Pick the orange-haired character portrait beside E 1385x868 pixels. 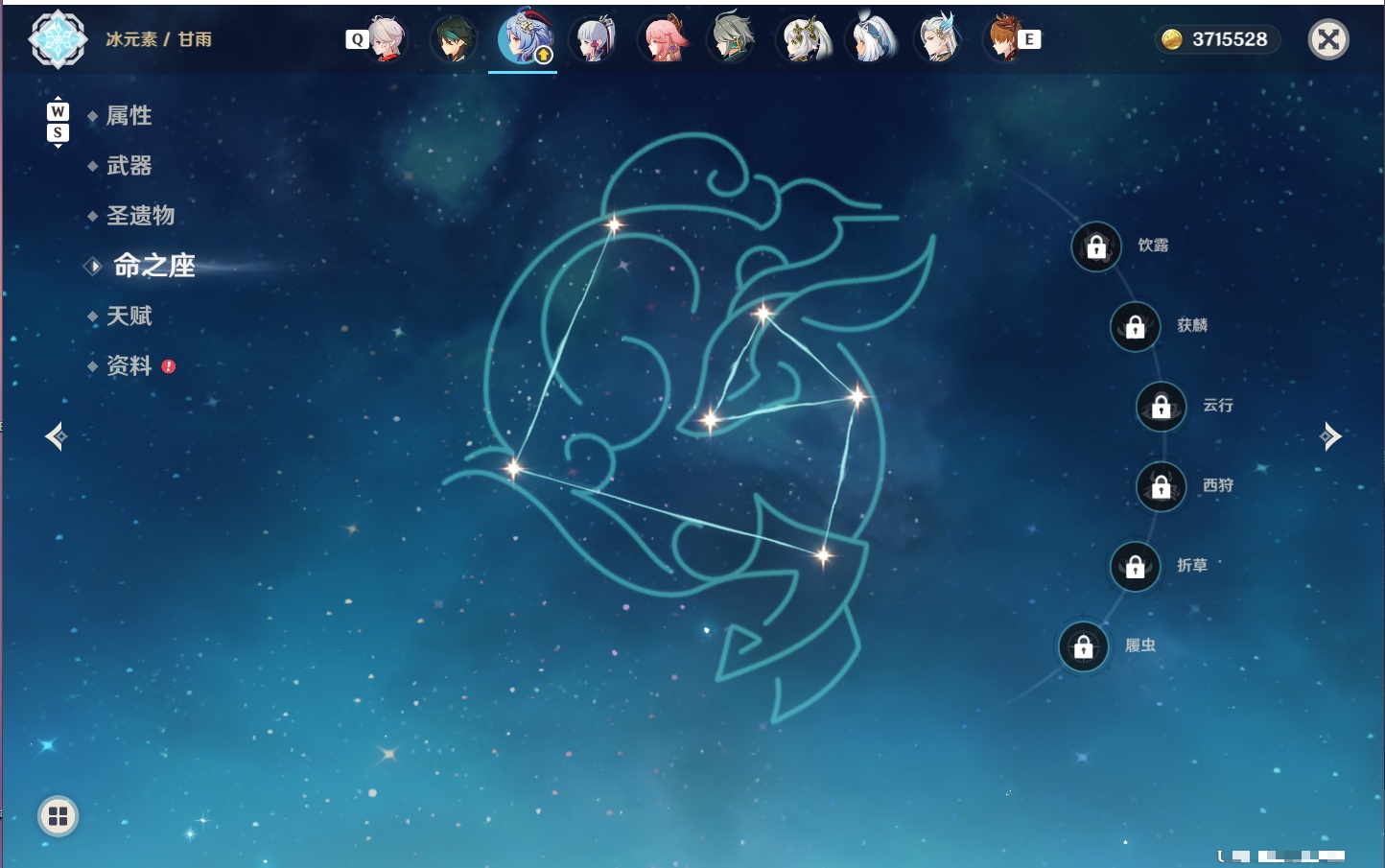tap(1003, 39)
